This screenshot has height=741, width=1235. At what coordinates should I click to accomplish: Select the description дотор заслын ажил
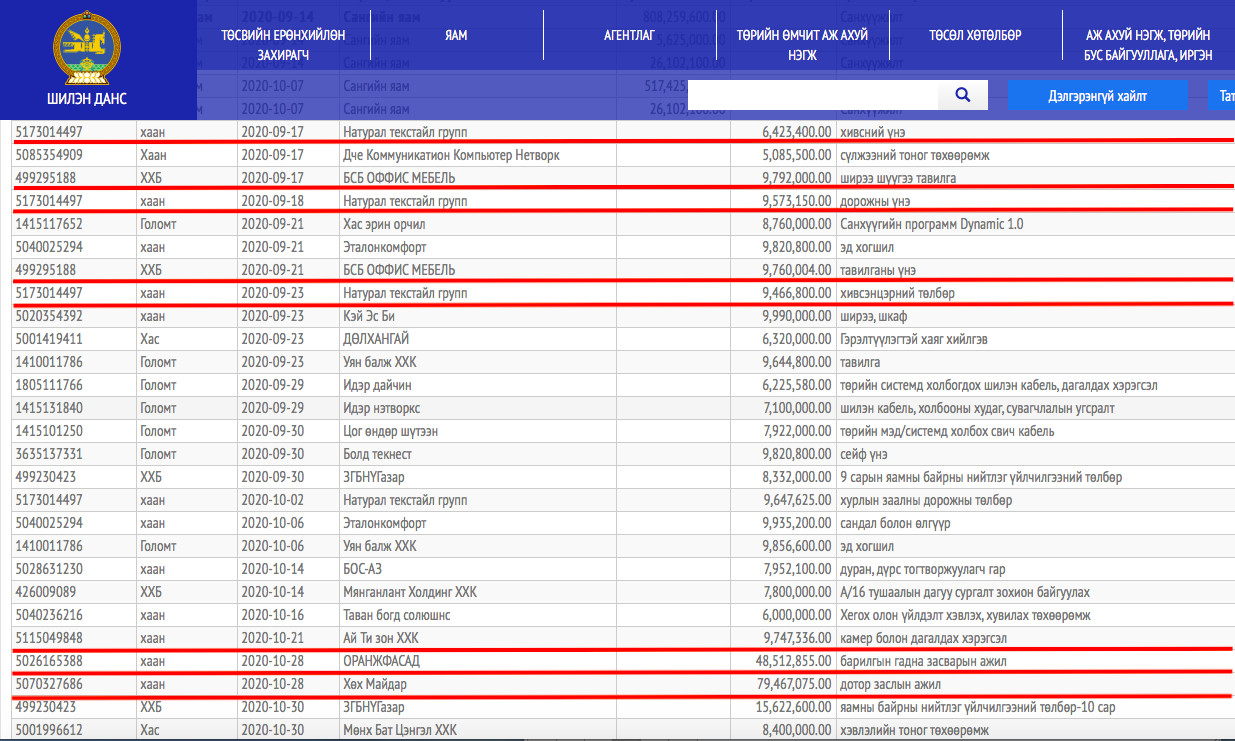[x=891, y=684]
